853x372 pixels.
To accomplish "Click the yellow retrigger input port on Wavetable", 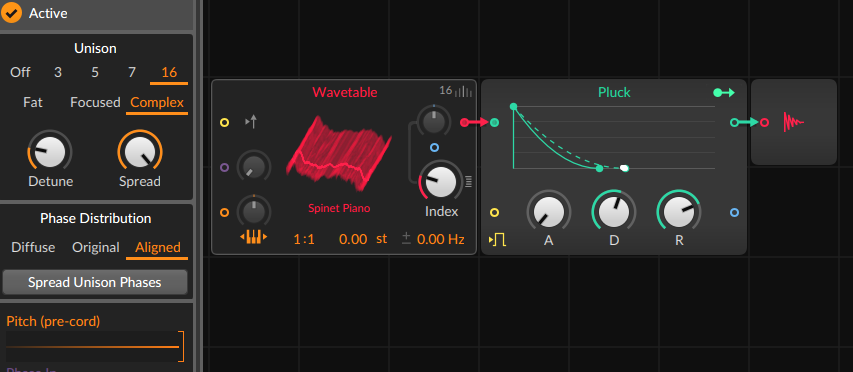I will coord(224,122).
